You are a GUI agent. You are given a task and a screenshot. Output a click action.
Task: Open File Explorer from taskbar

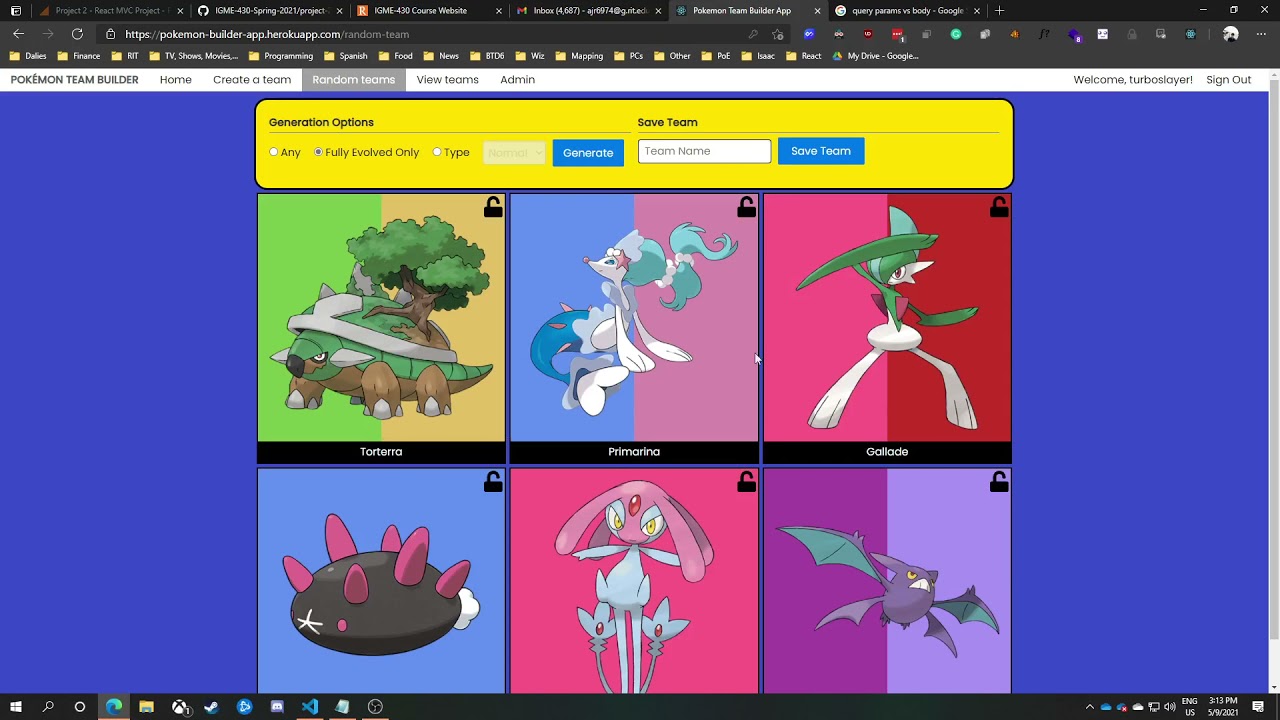[x=146, y=707]
